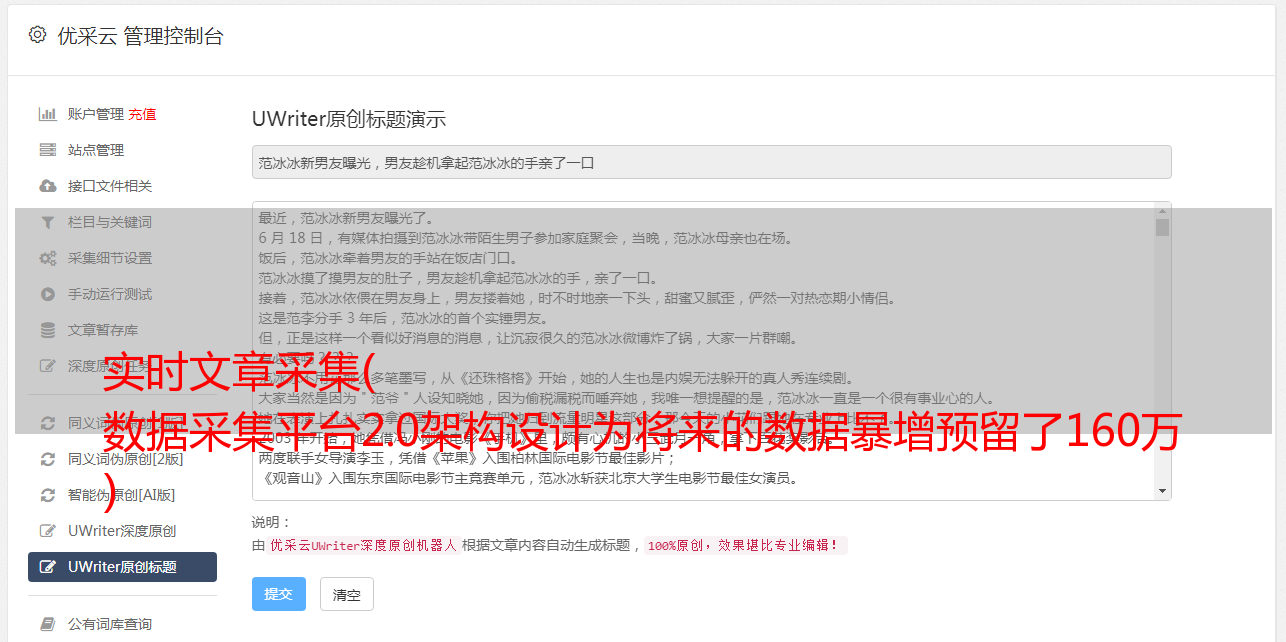Click the article textarea scrollbar down arrow
Image resolution: width=1286 pixels, height=642 pixels.
[1162, 491]
